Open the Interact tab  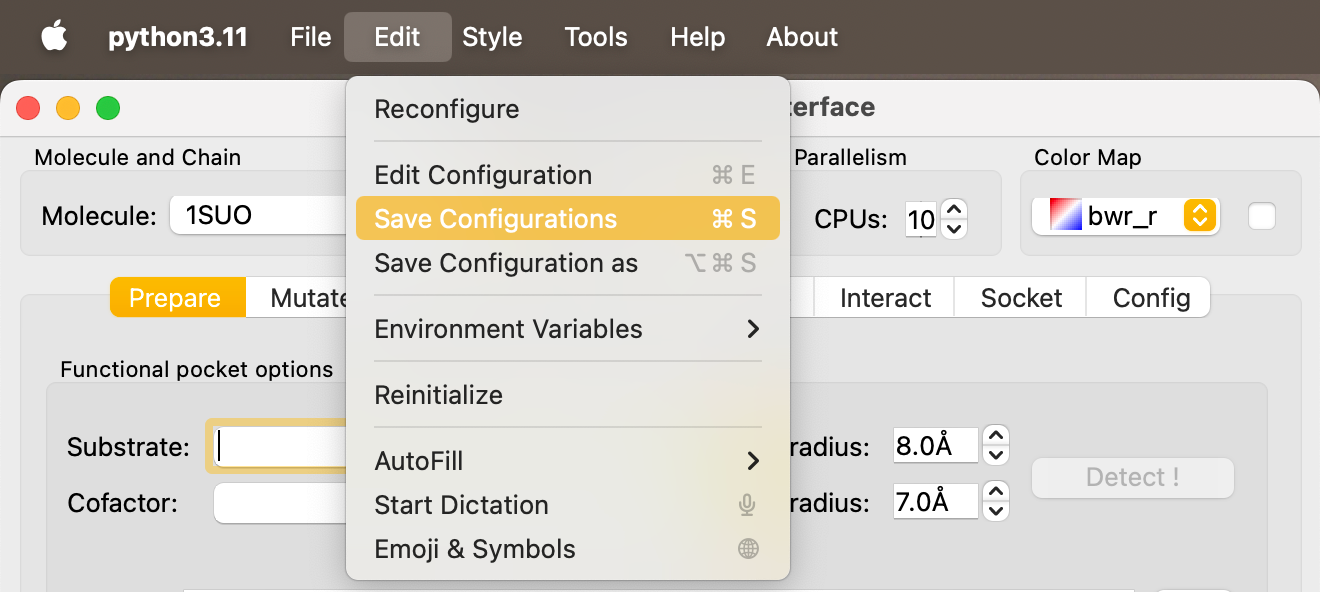885,298
